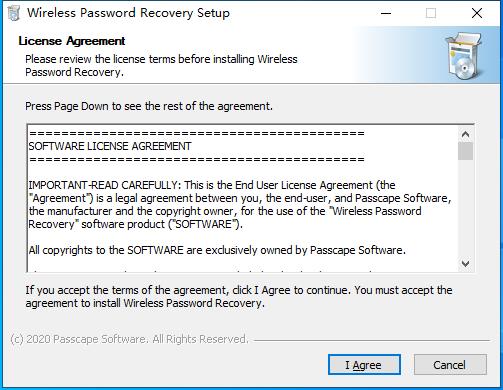Screen dimensions: 503x390
Task: Click the SOFTWARE LICENSE AGREEMENT heading line
Action: [110, 146]
